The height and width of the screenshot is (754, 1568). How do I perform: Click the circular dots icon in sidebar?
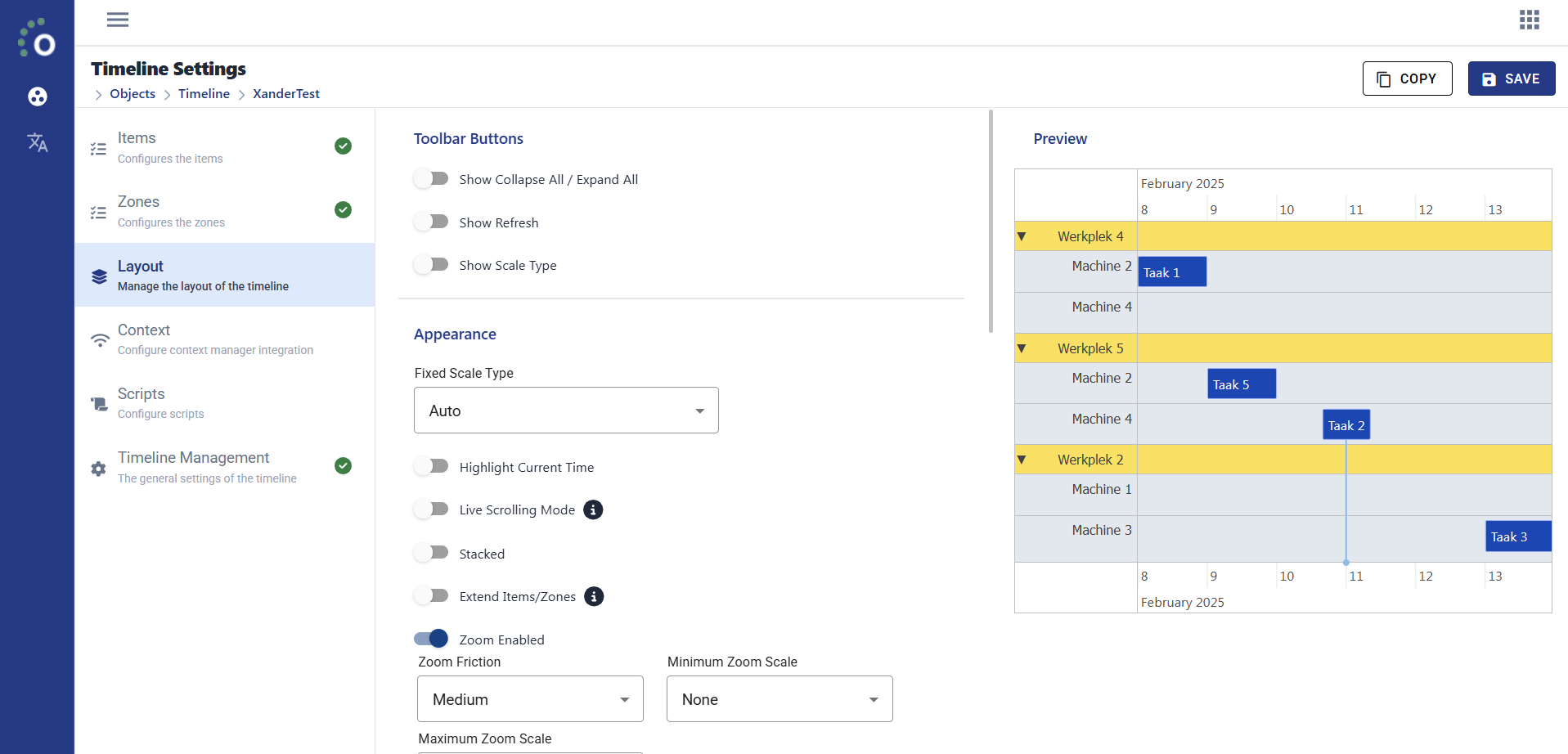[38, 96]
